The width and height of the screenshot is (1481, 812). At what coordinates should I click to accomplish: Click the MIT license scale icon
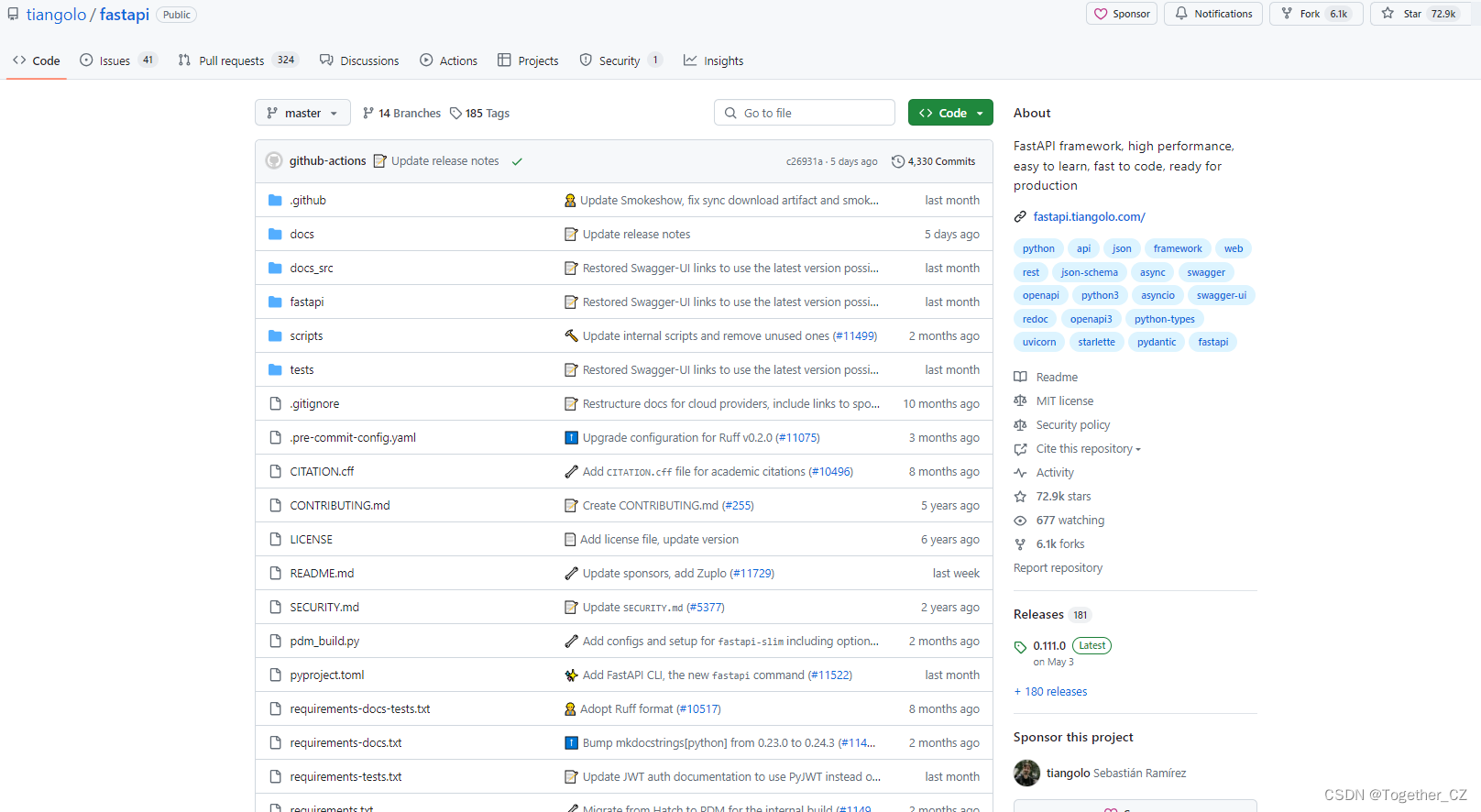click(x=1020, y=401)
